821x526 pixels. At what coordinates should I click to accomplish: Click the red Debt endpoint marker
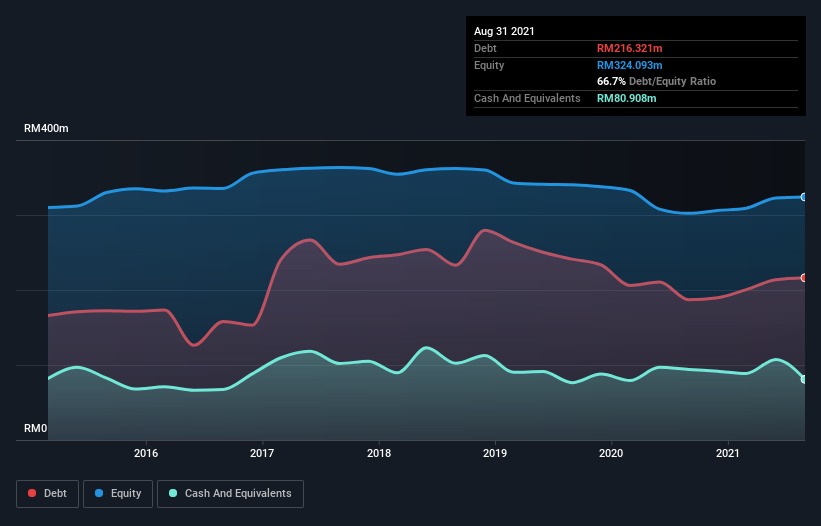tap(804, 278)
